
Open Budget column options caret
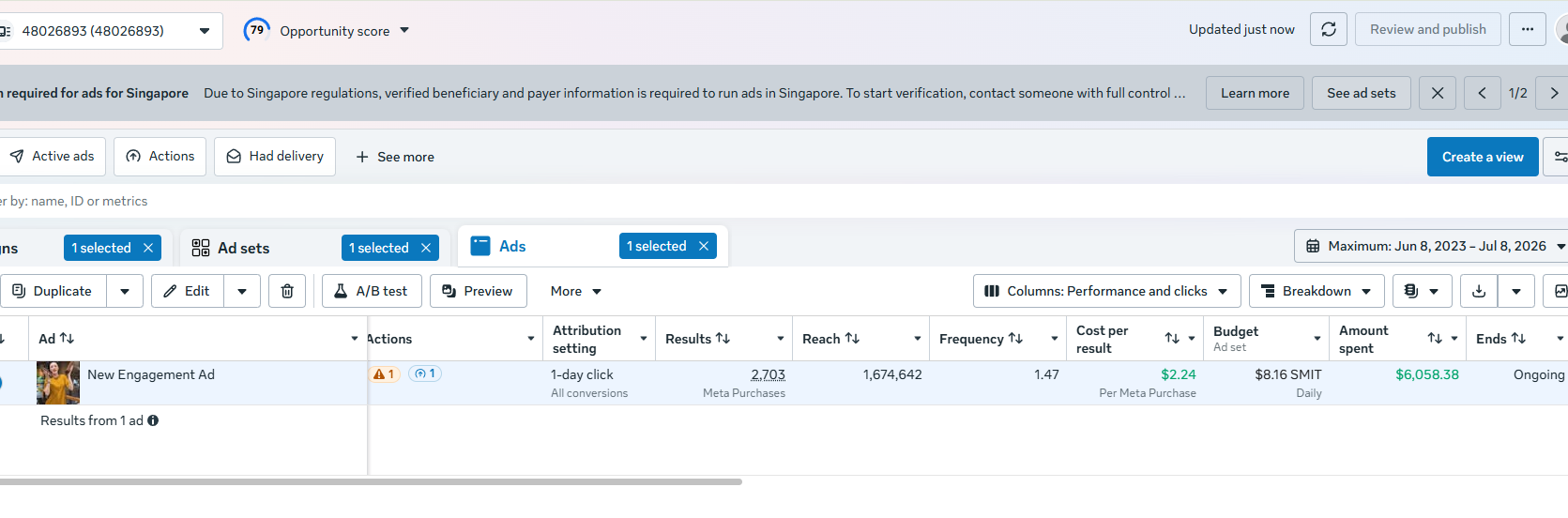coord(1317,339)
